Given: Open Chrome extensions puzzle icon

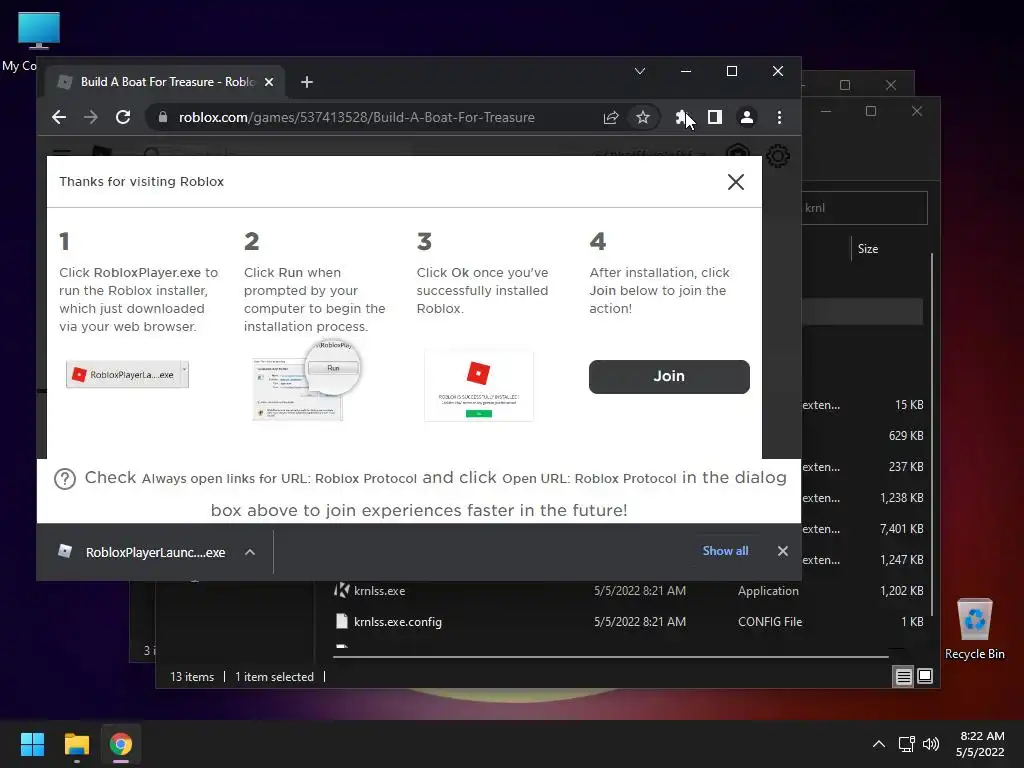Looking at the screenshot, I should (x=682, y=118).
